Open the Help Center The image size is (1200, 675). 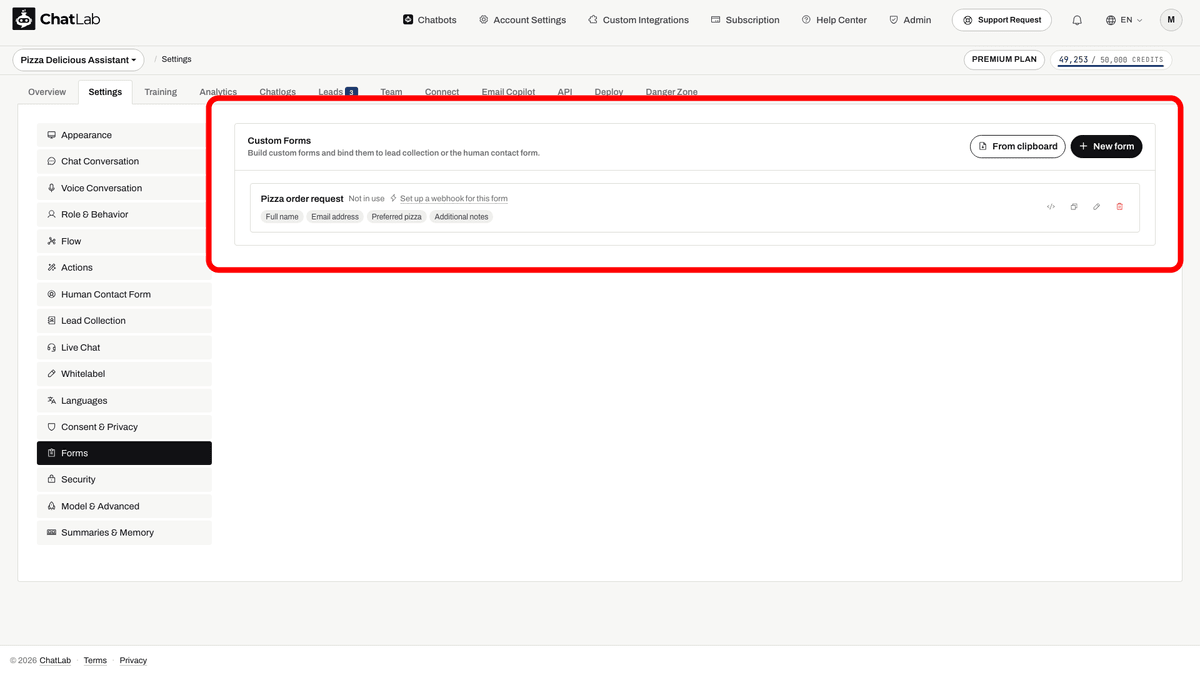[x=834, y=20]
